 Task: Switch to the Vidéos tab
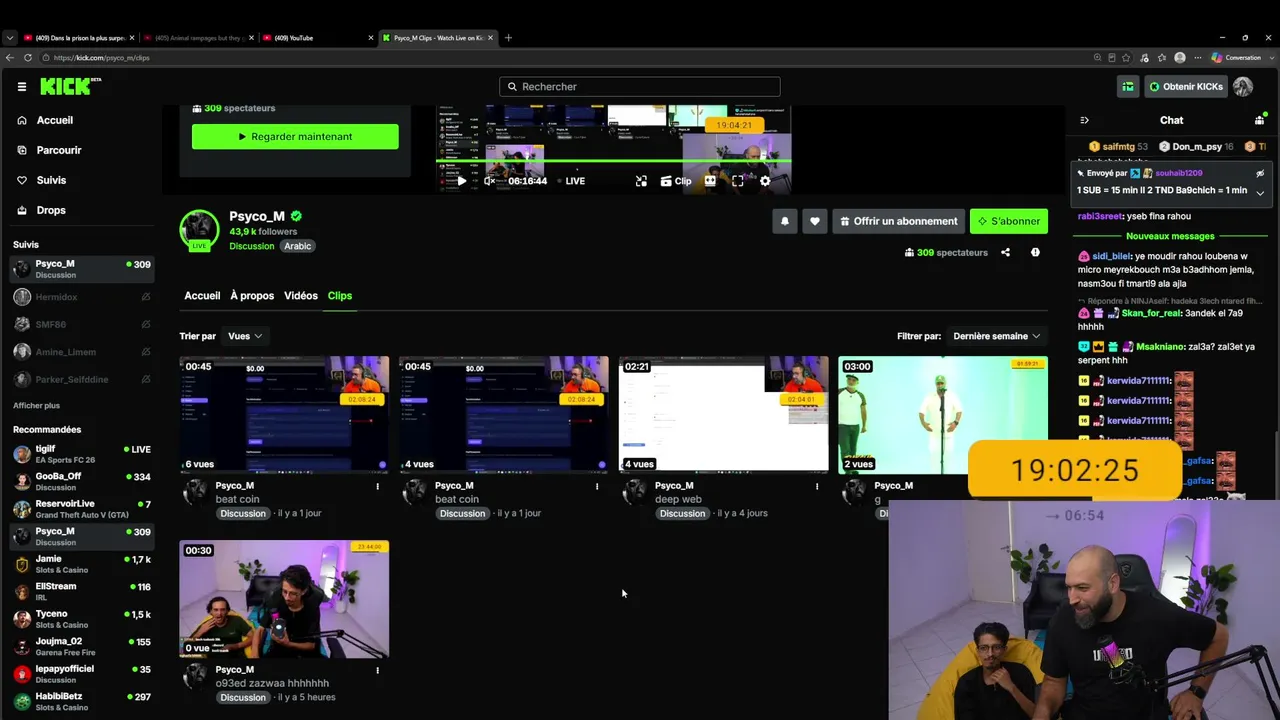[301, 296]
